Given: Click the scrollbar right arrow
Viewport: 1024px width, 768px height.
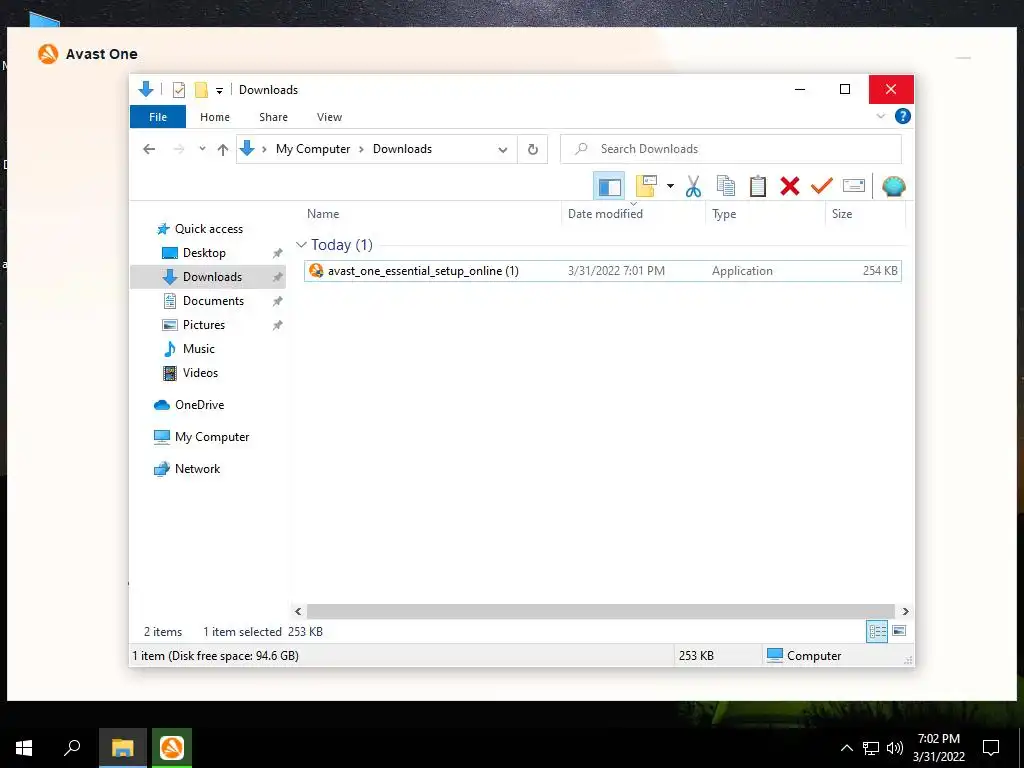Looking at the screenshot, I should pyautogui.click(x=905, y=611).
